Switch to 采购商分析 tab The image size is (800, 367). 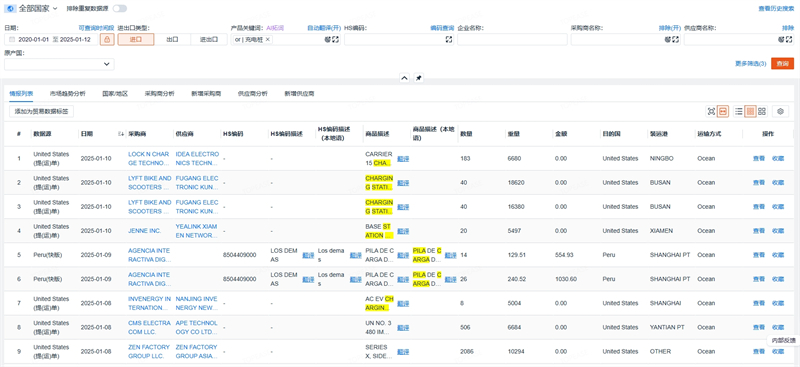point(160,93)
